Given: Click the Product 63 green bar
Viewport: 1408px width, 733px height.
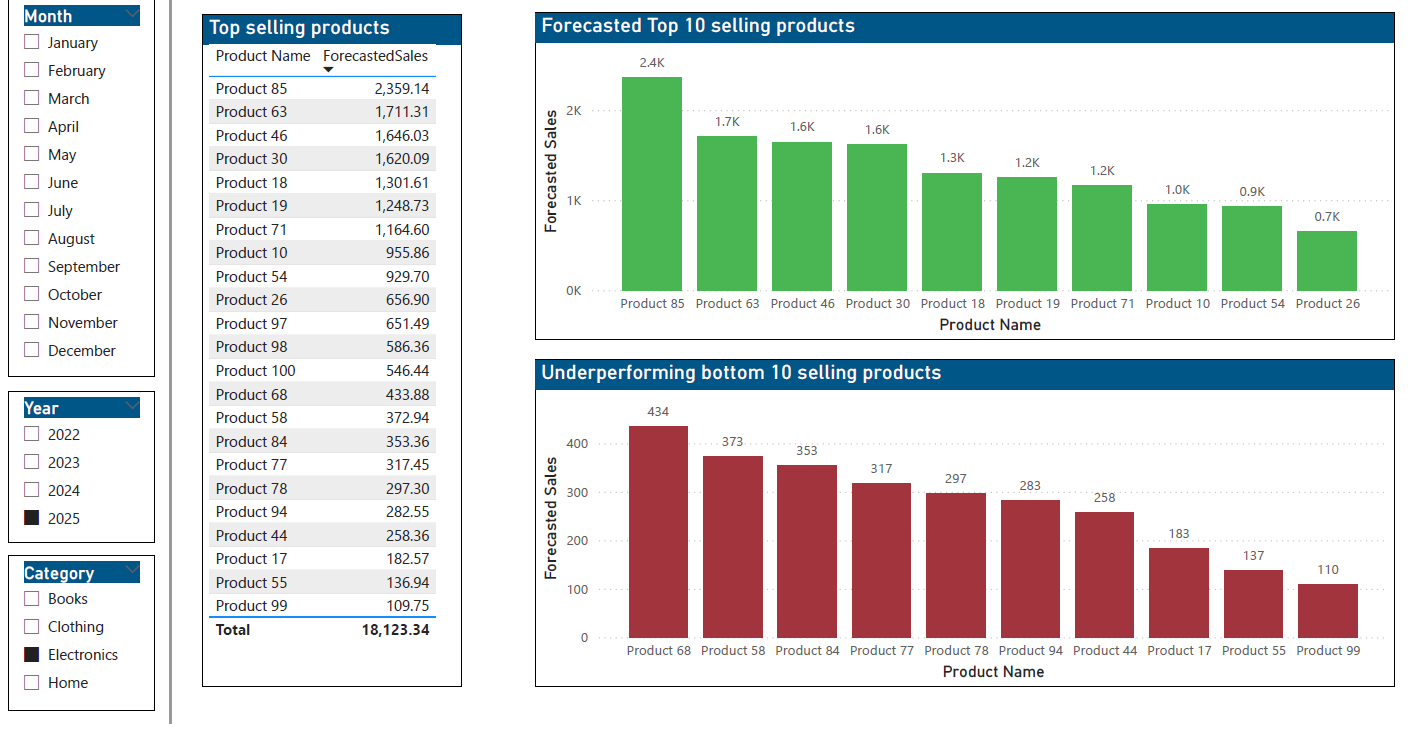Looking at the screenshot, I should coord(727,213).
